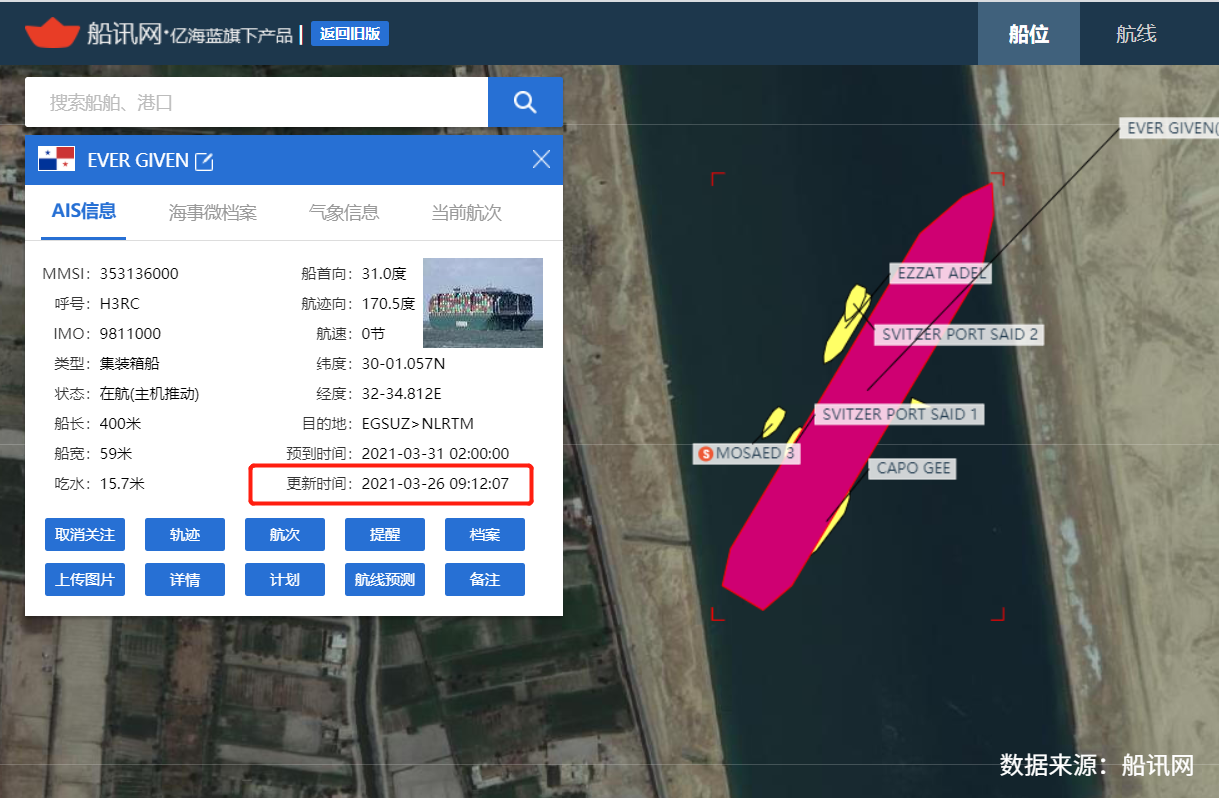This screenshot has width=1219, height=798.
Task: Click the EVER GIVEN map label
Action: point(1170,128)
